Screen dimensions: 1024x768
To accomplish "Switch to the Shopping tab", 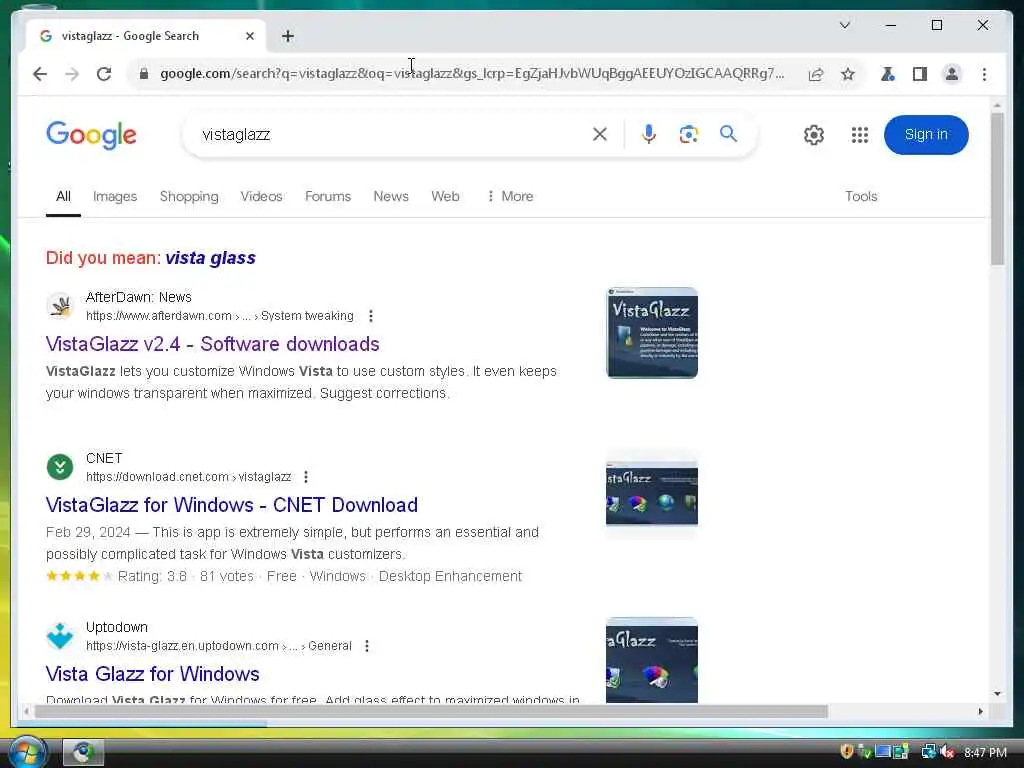I will (189, 197).
